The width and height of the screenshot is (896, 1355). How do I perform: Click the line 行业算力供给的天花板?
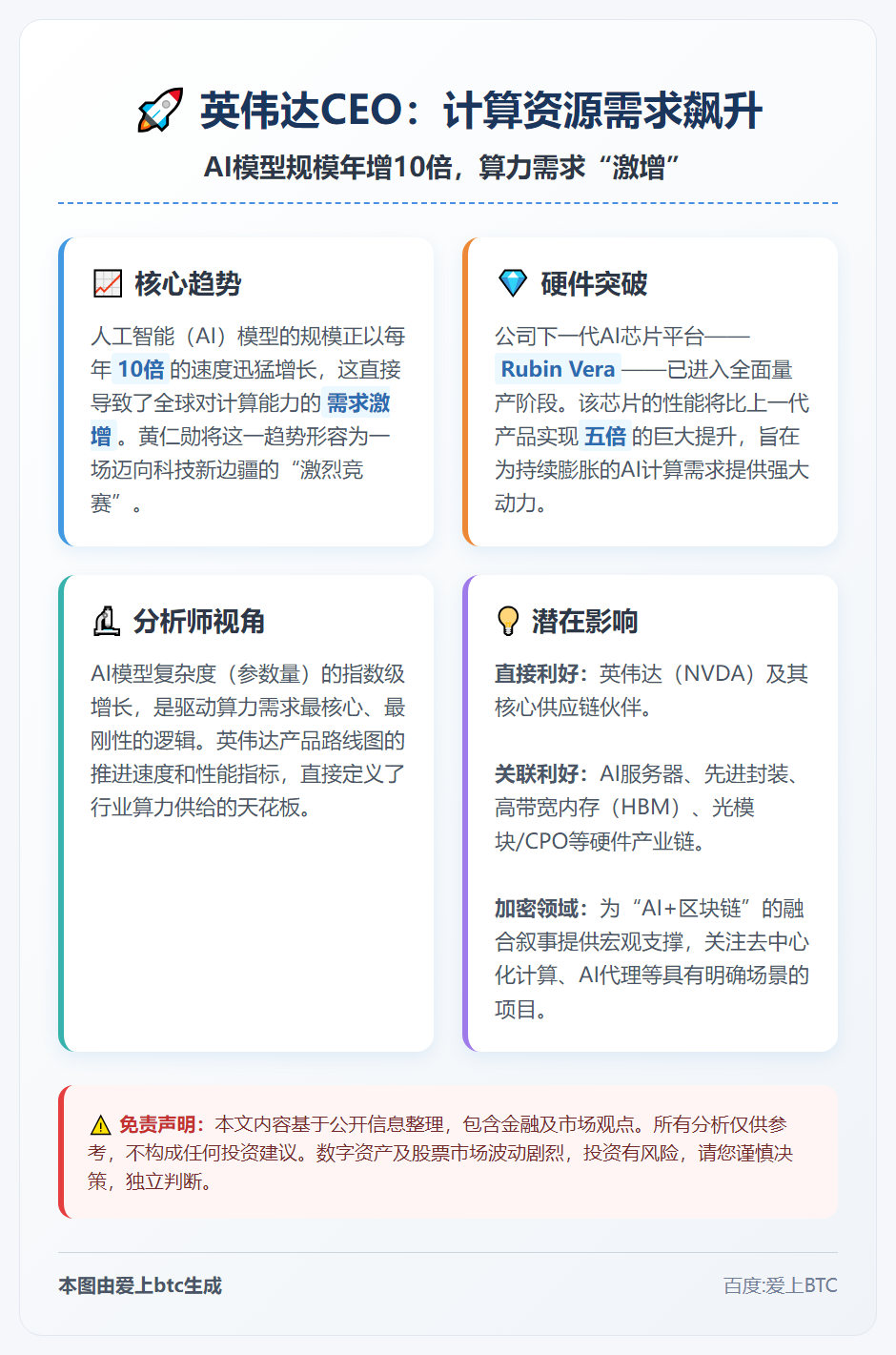(201, 808)
